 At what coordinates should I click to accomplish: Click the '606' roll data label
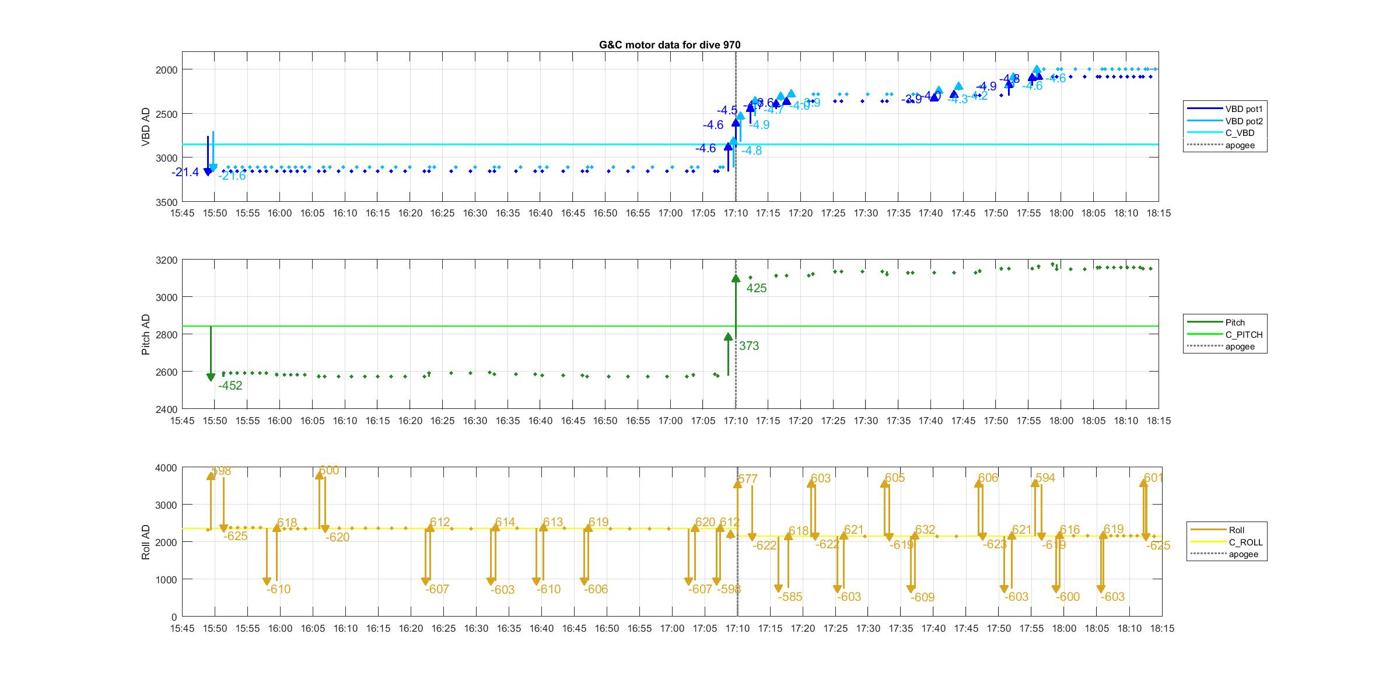click(988, 478)
